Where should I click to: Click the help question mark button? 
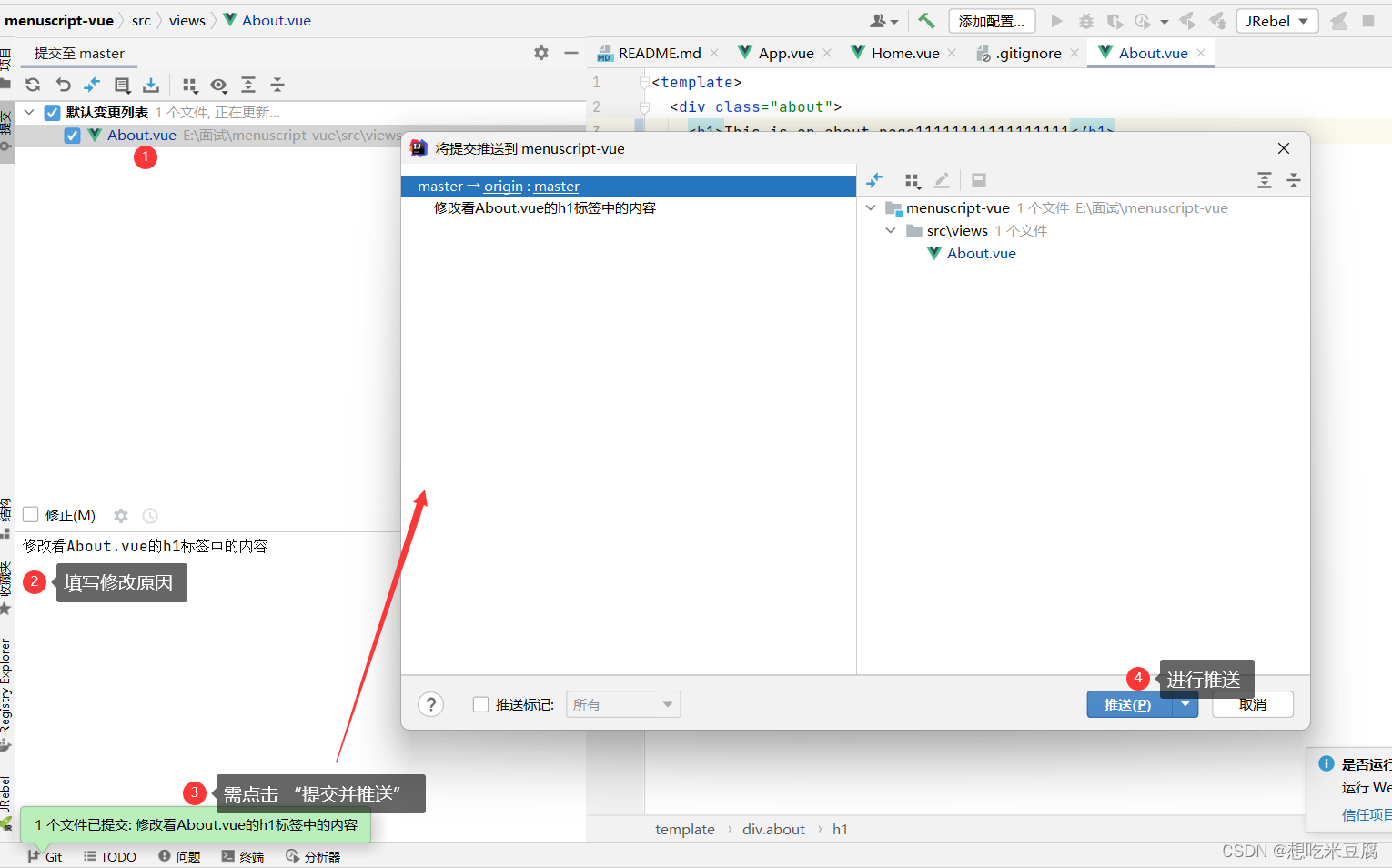coord(431,704)
